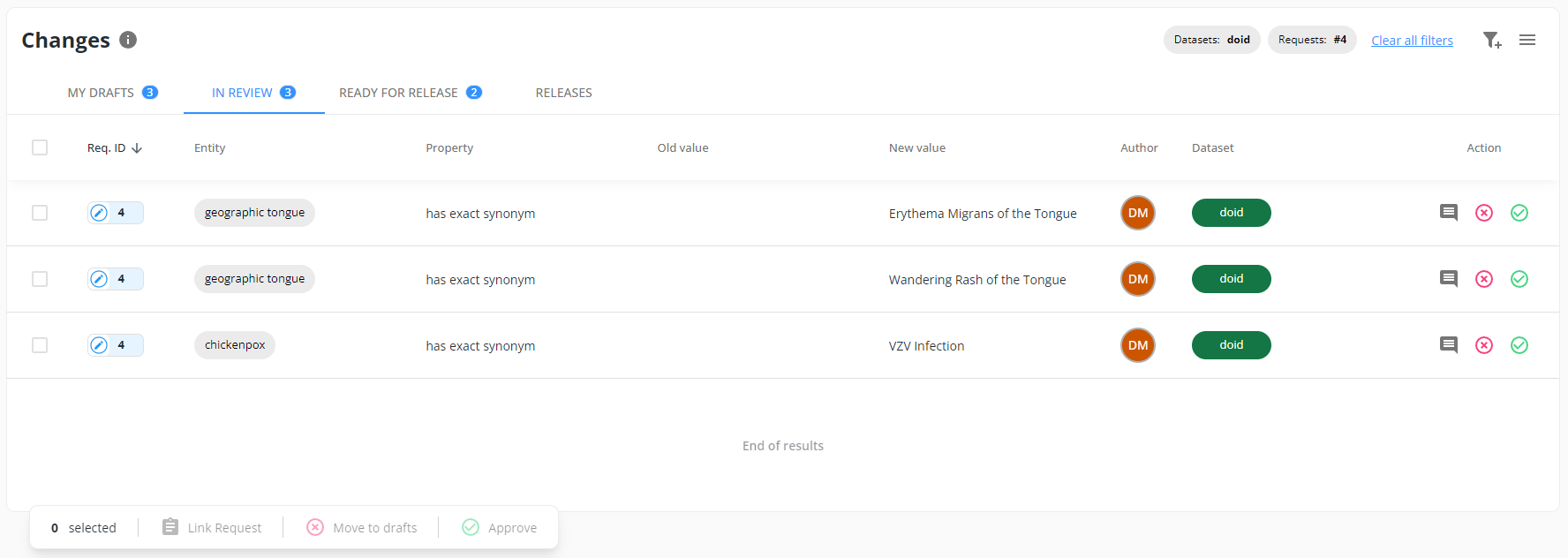This screenshot has height=558, width=1568.
Task: Select the Wandering Rash of the Tongue row checkbox
Action: [x=40, y=279]
